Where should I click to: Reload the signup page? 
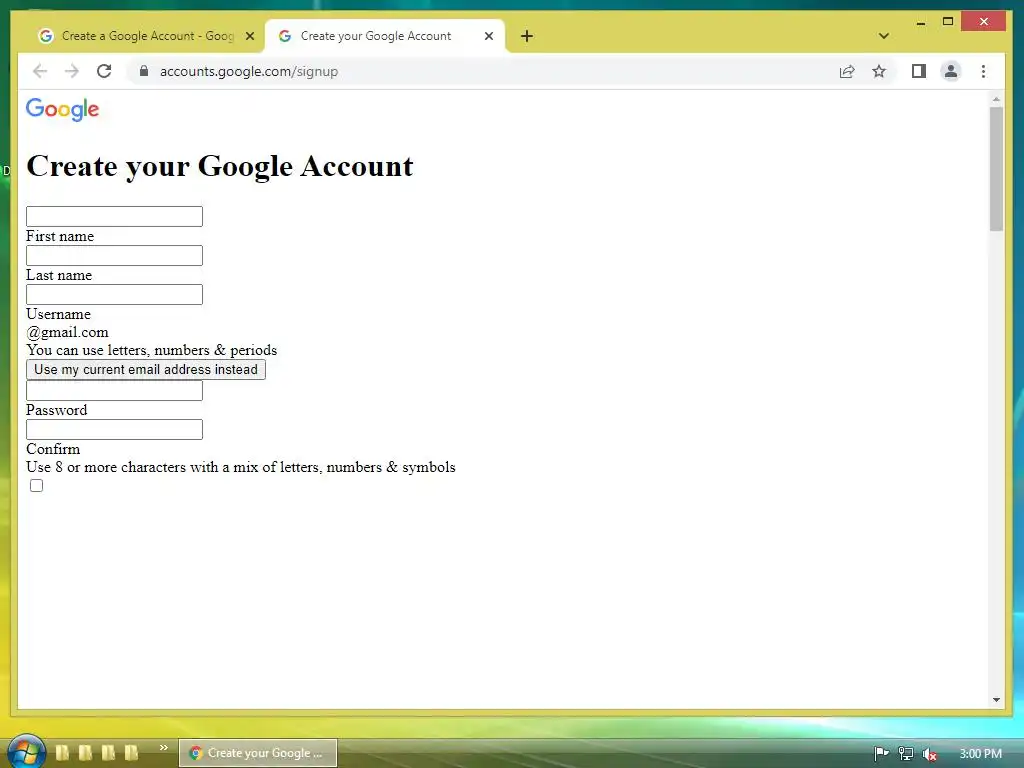104,71
